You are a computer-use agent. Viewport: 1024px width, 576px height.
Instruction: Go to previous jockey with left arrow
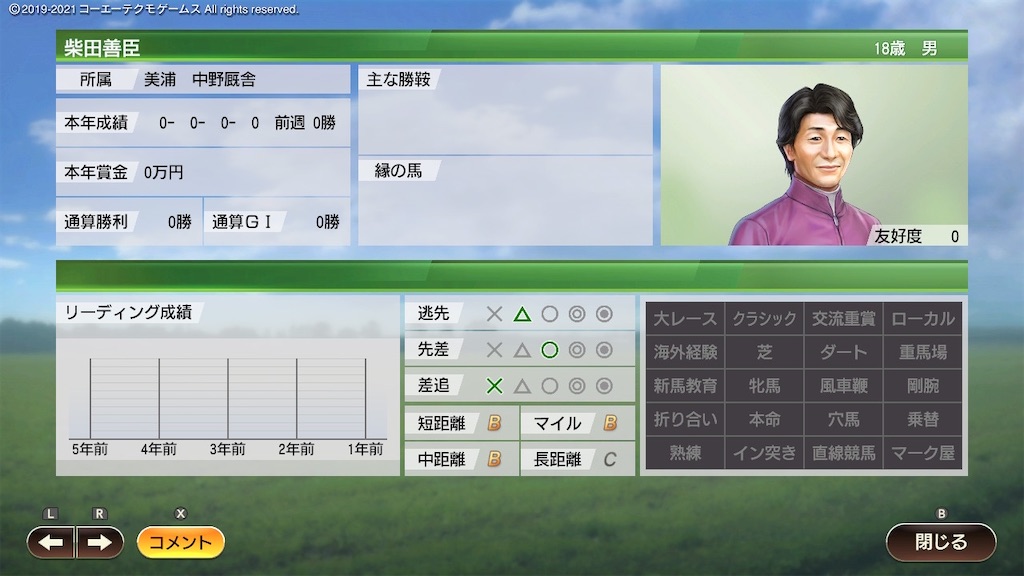pyautogui.click(x=50, y=542)
